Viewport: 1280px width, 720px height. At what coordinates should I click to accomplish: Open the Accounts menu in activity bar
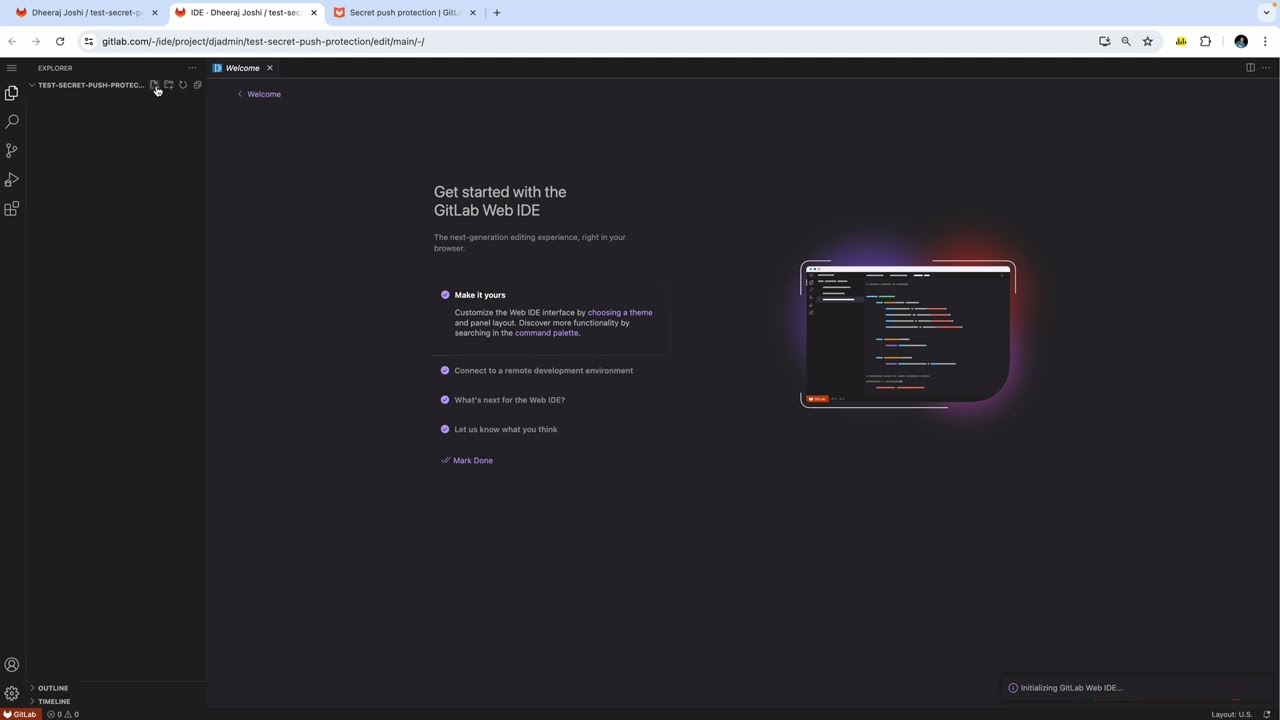click(11, 665)
